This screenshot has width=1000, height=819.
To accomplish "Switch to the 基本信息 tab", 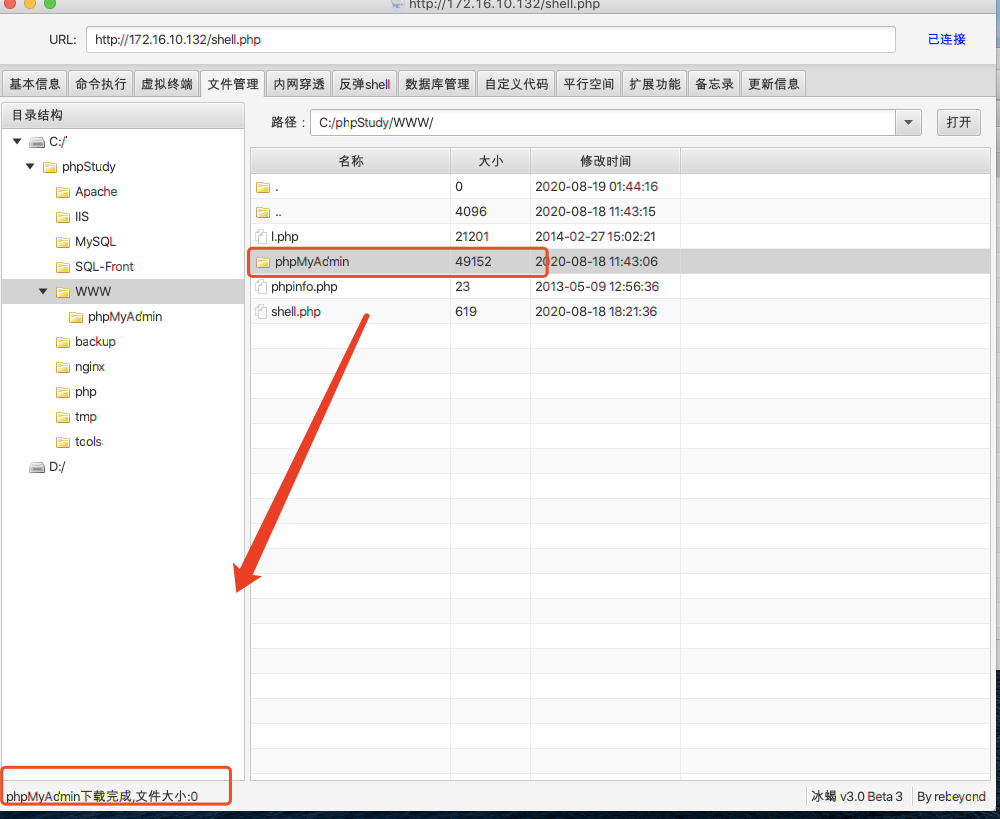I will [34, 84].
